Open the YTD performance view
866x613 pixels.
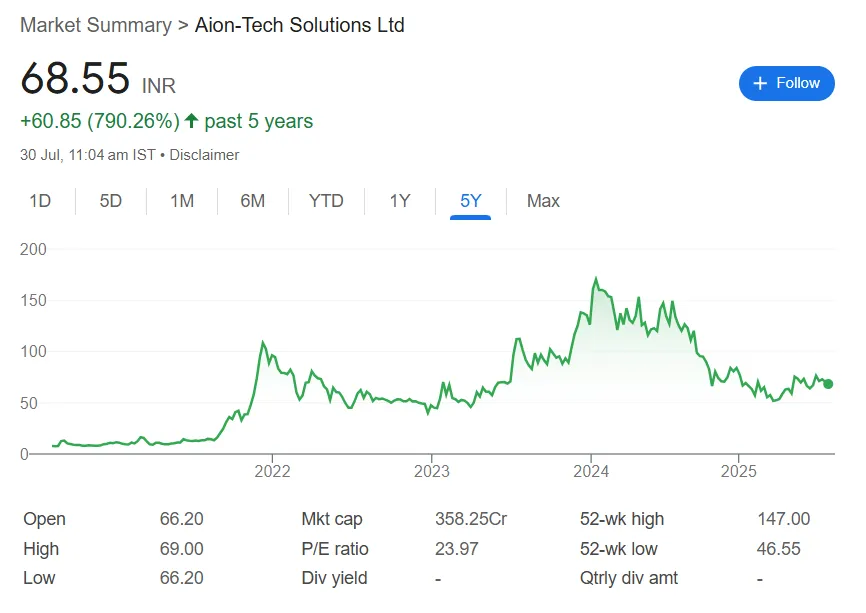tap(325, 201)
